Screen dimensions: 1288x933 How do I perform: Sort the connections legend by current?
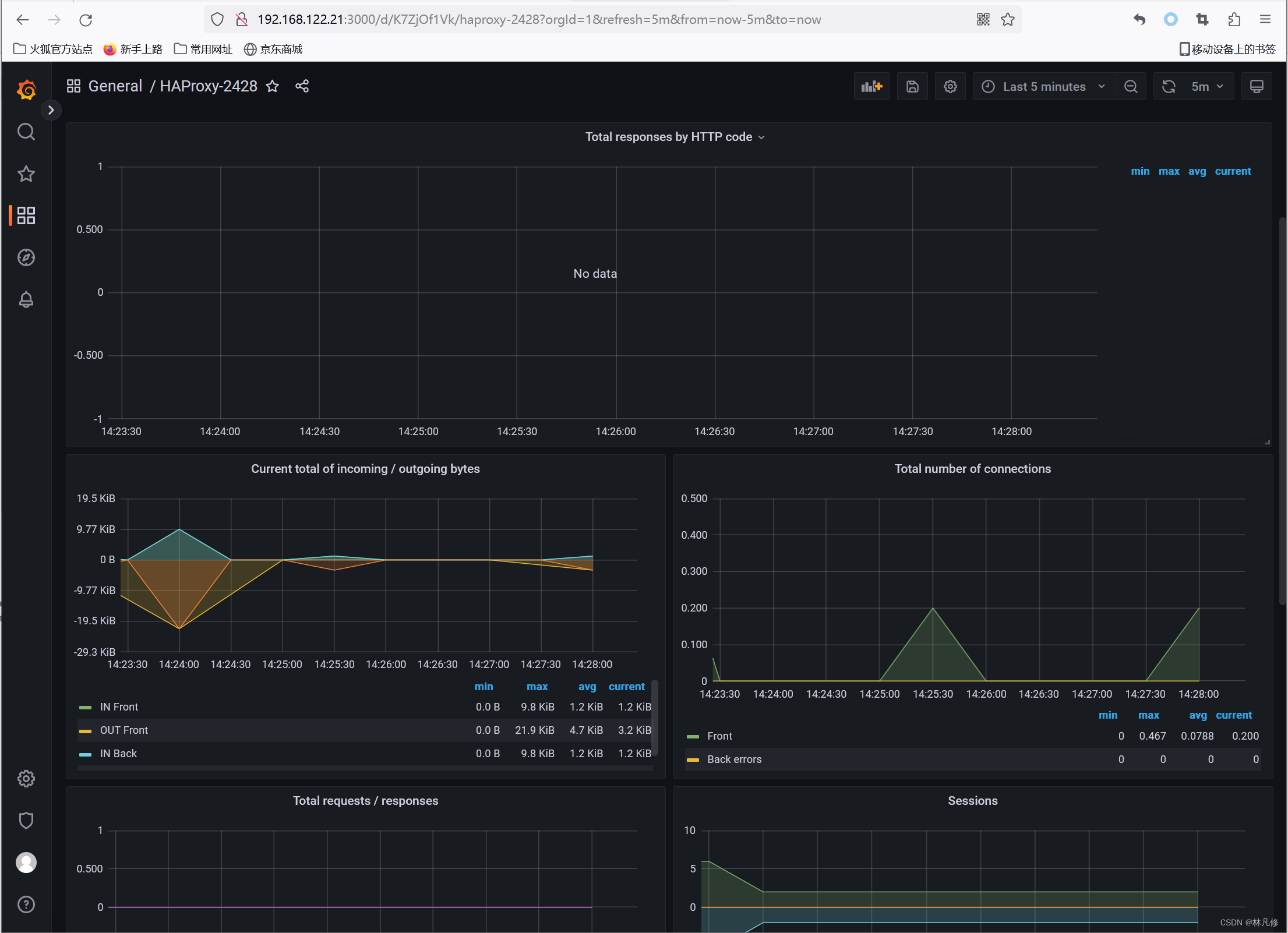coord(1234,715)
